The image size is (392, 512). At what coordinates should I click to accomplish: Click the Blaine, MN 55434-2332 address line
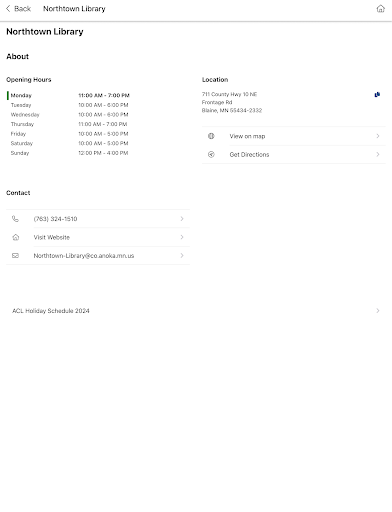232,110
